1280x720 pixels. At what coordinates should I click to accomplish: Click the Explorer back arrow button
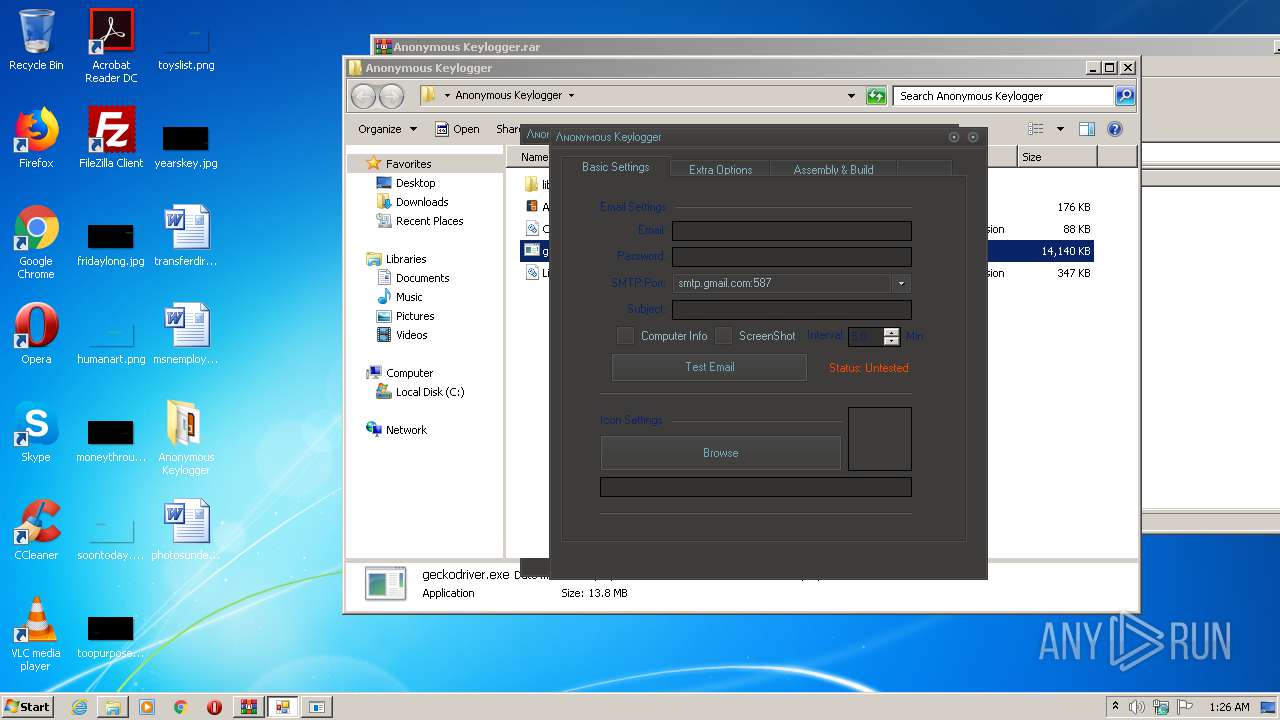[363, 96]
